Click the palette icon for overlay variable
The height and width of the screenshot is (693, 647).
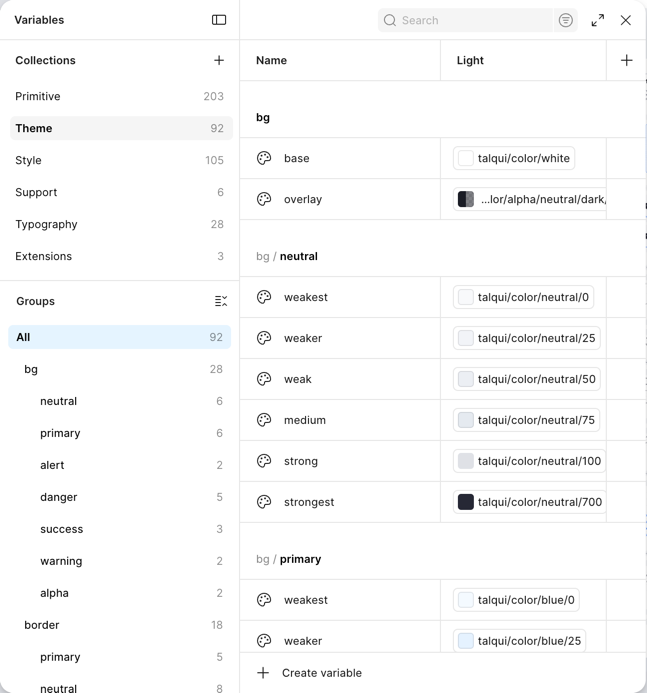click(264, 199)
